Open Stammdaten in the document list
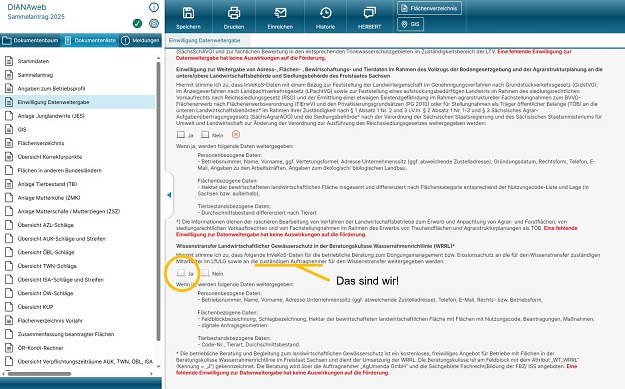Image resolution: width=625 pixels, height=389 pixels. tap(33, 61)
